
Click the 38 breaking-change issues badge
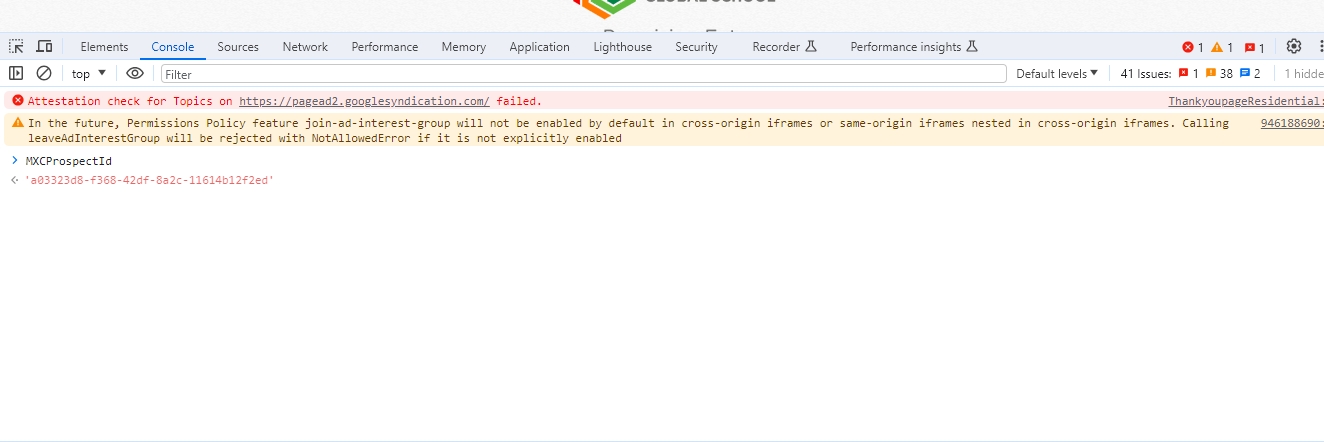[x=1219, y=73]
